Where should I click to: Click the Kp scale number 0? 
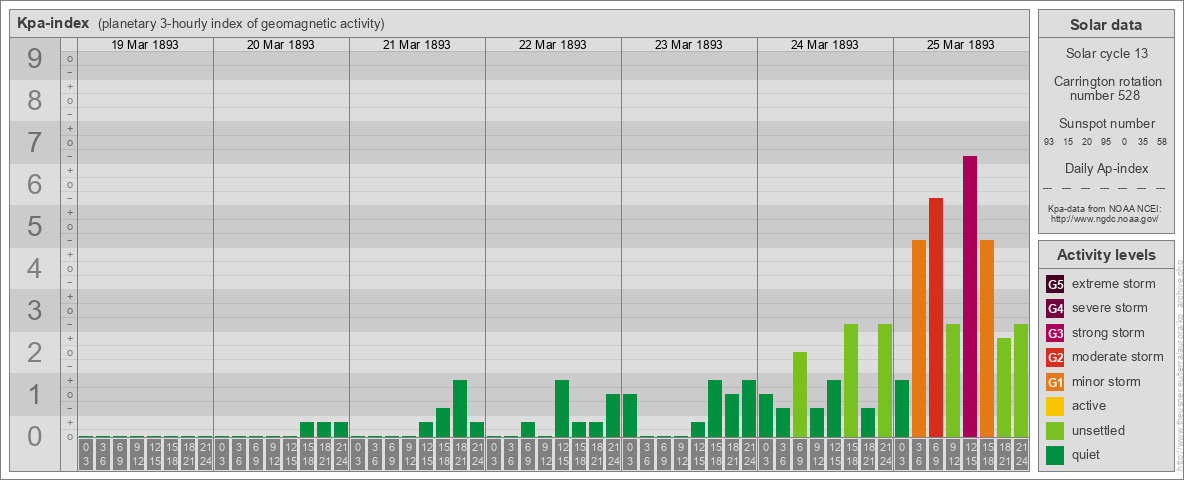(x=34, y=436)
